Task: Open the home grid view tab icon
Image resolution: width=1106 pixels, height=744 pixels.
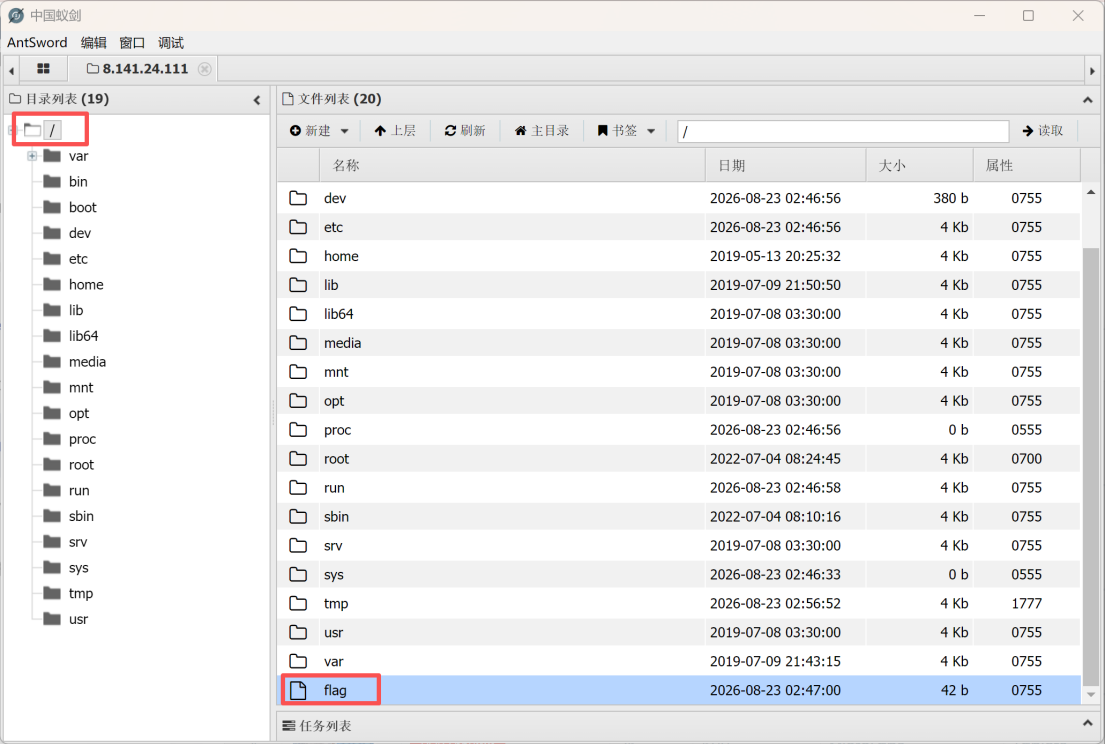Action: point(43,68)
